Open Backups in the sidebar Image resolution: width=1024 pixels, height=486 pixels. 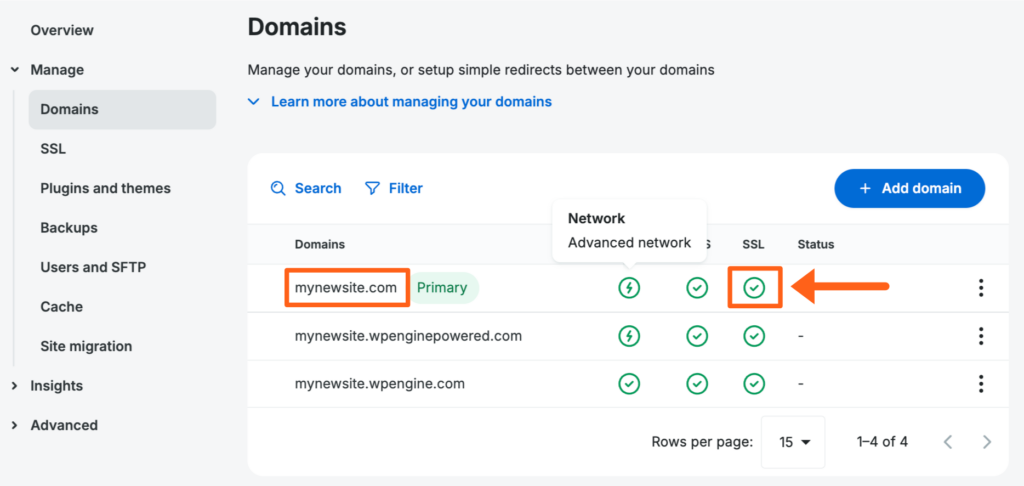coord(69,228)
